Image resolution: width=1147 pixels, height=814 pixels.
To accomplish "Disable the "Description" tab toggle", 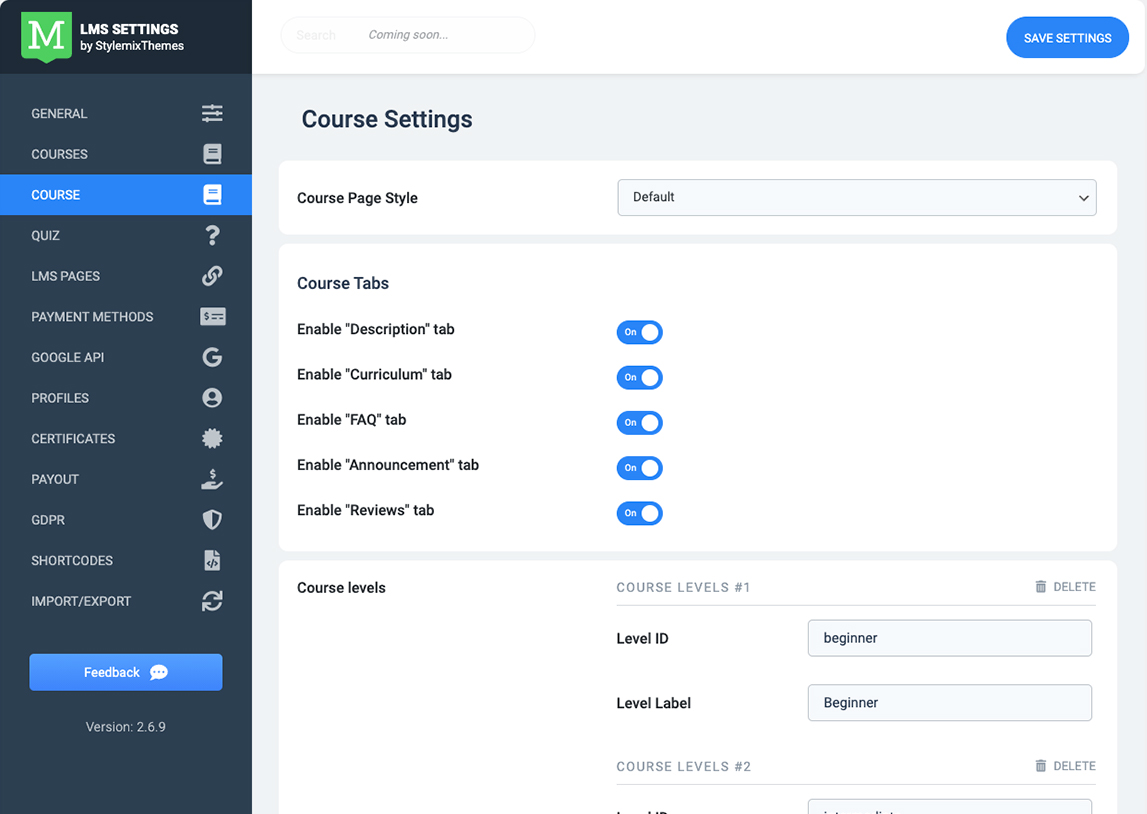I will (639, 332).
